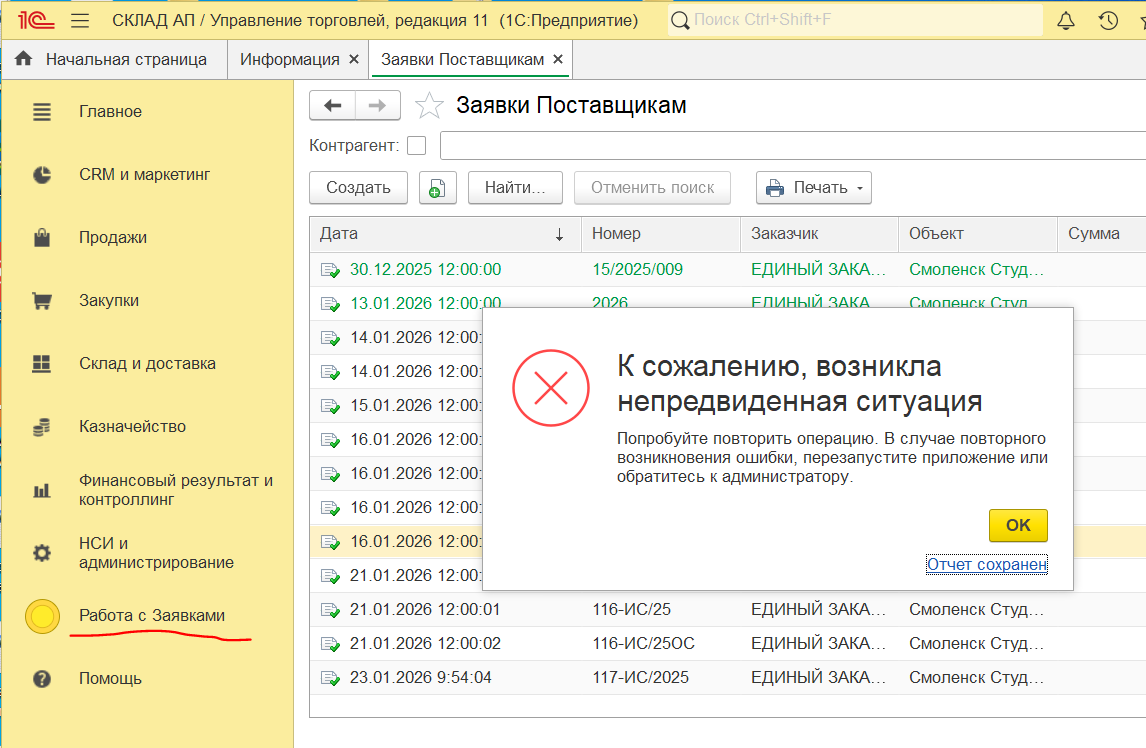This screenshot has width=1146, height=748.
Task: Add Заявки Поставщикам to favorites star
Action: [x=429, y=105]
